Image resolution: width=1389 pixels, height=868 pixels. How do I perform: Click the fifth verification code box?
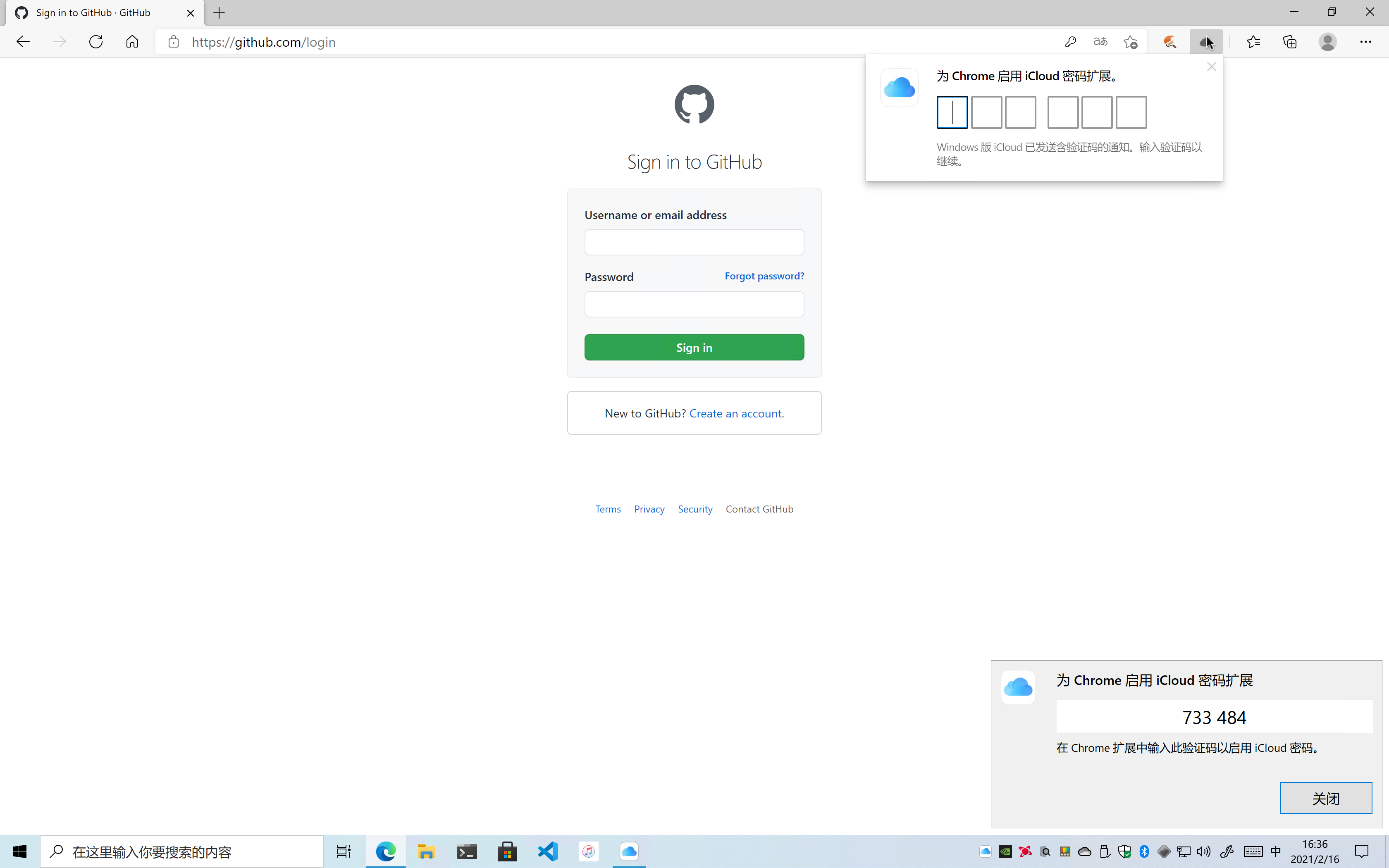[1097, 112]
